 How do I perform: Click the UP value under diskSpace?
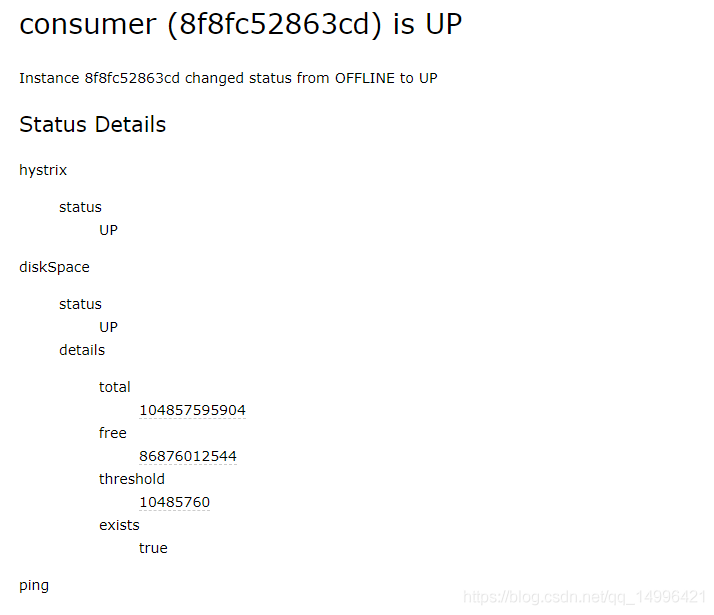click(x=108, y=327)
